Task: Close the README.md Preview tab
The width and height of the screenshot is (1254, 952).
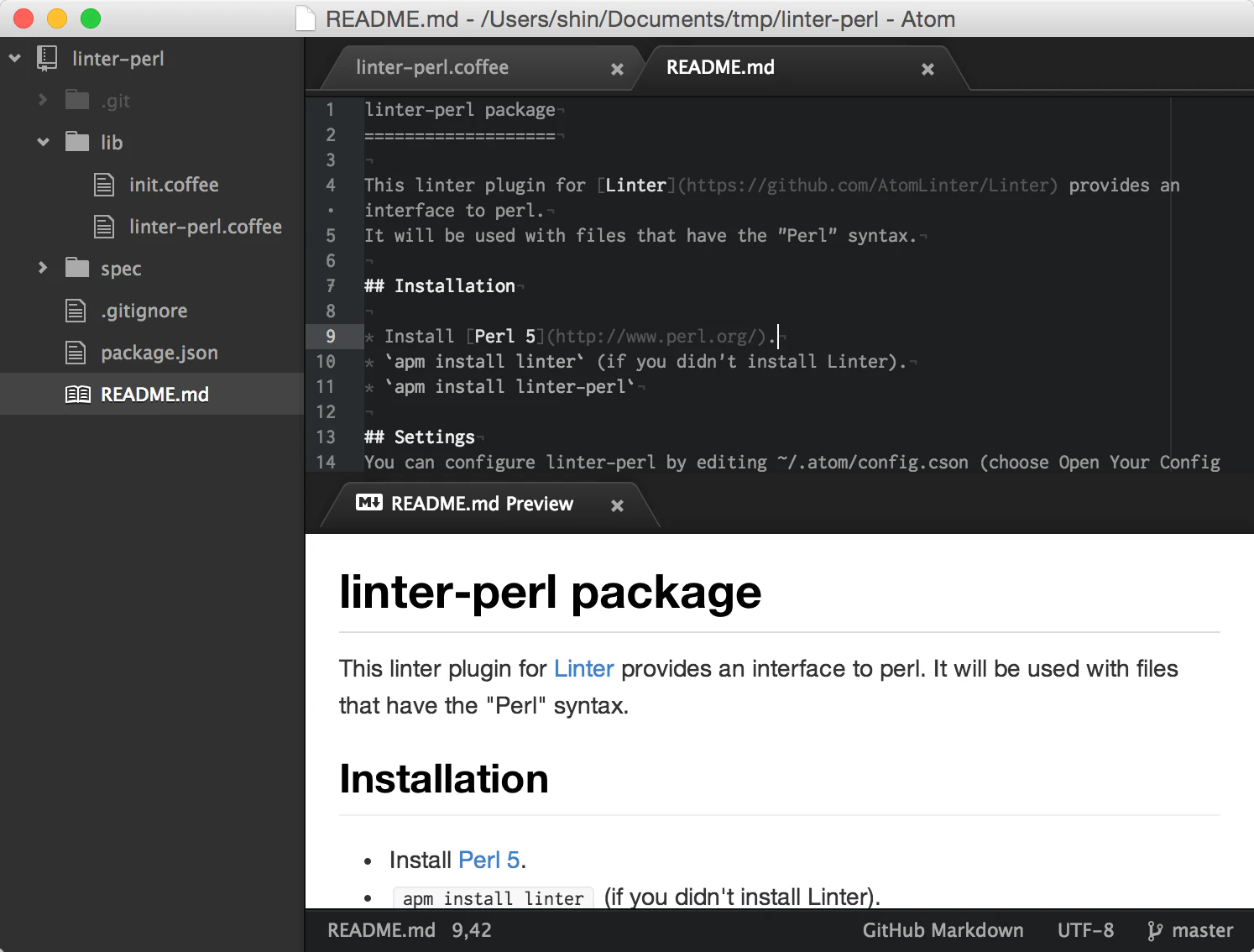Action: [x=617, y=505]
